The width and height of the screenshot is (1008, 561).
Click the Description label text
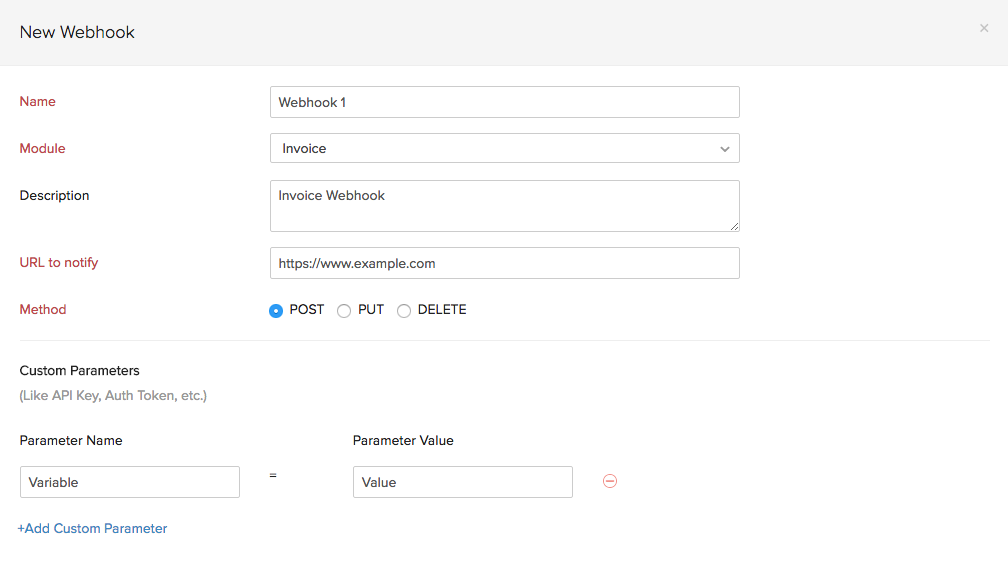pos(55,195)
